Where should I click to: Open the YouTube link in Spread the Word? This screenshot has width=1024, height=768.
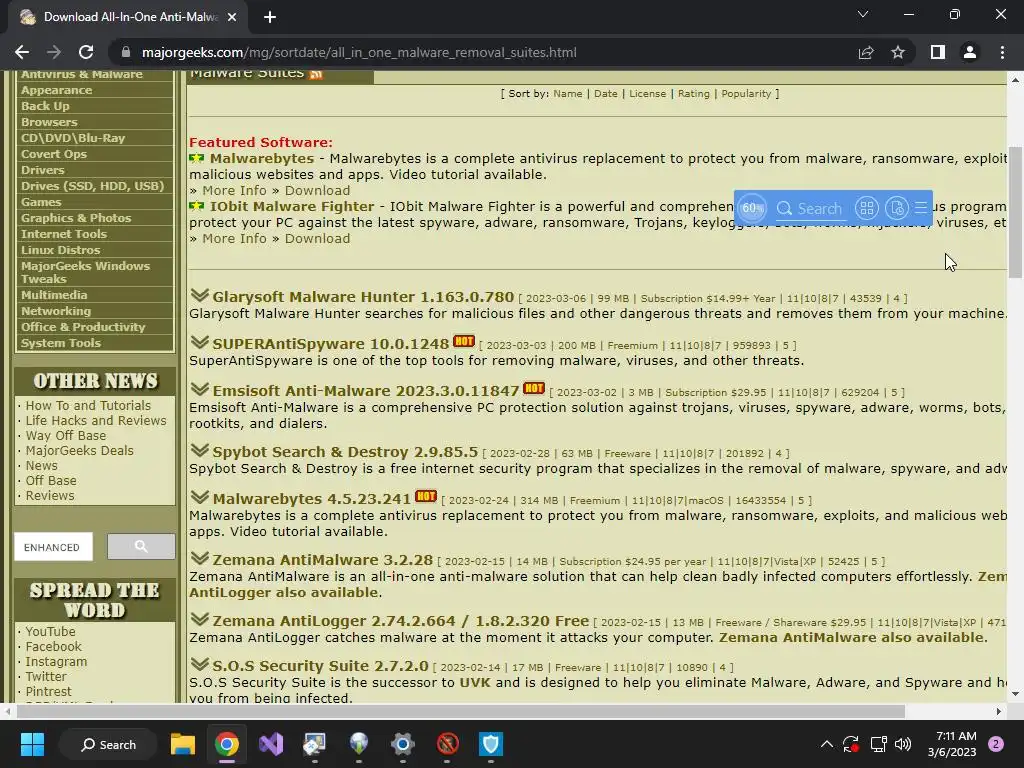coord(50,632)
